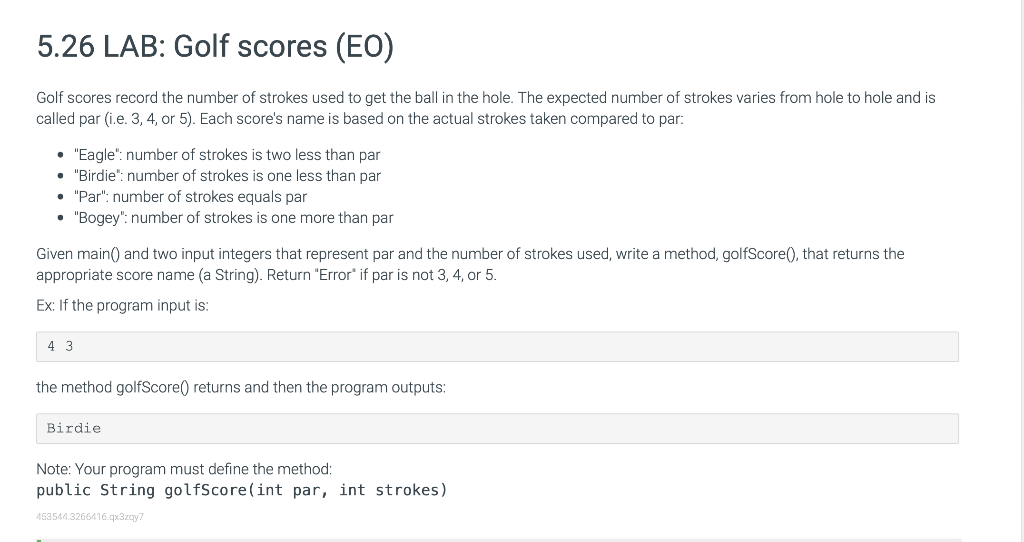Click the green bar at the page bottom left
Viewport: 1024px width, 542px height.
coord(39,540)
